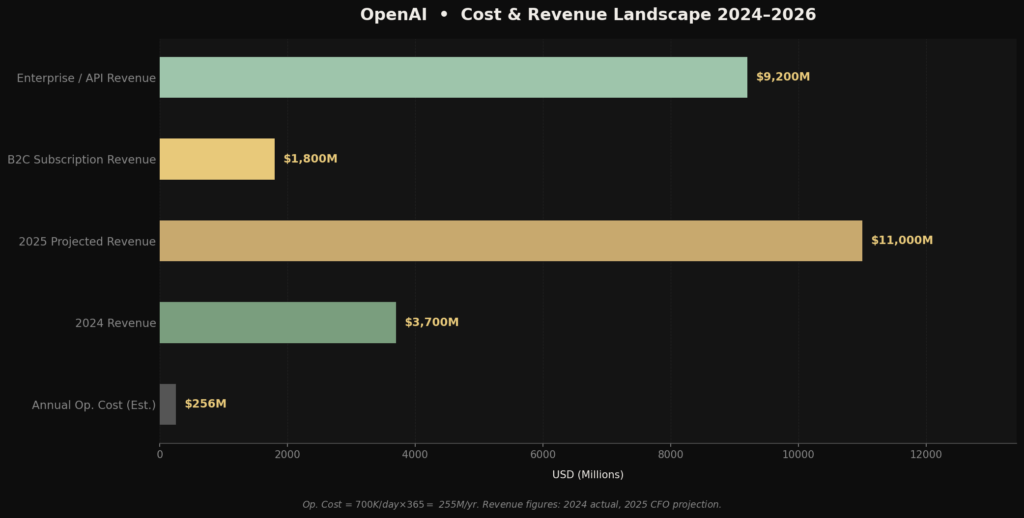Click the 'USD (Millions)' axis title
This screenshot has width=1024, height=518.
pyautogui.click(x=588, y=475)
